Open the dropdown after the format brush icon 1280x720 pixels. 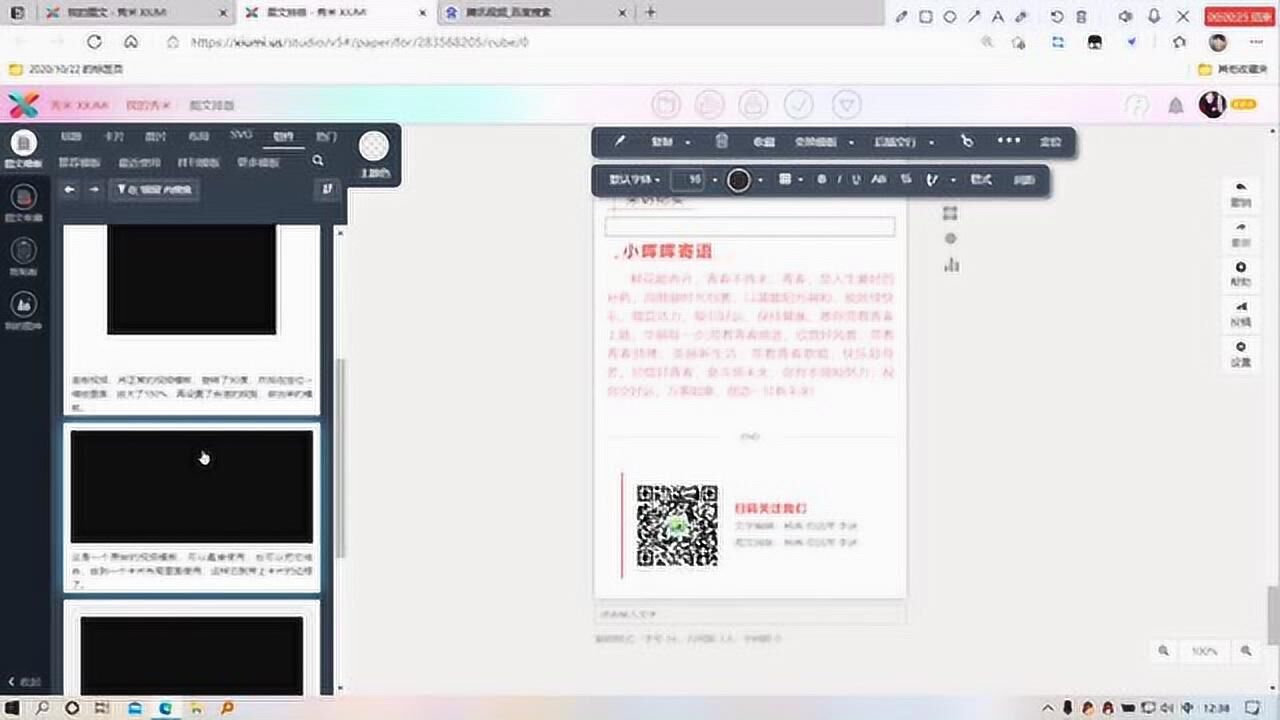[x=952, y=180]
